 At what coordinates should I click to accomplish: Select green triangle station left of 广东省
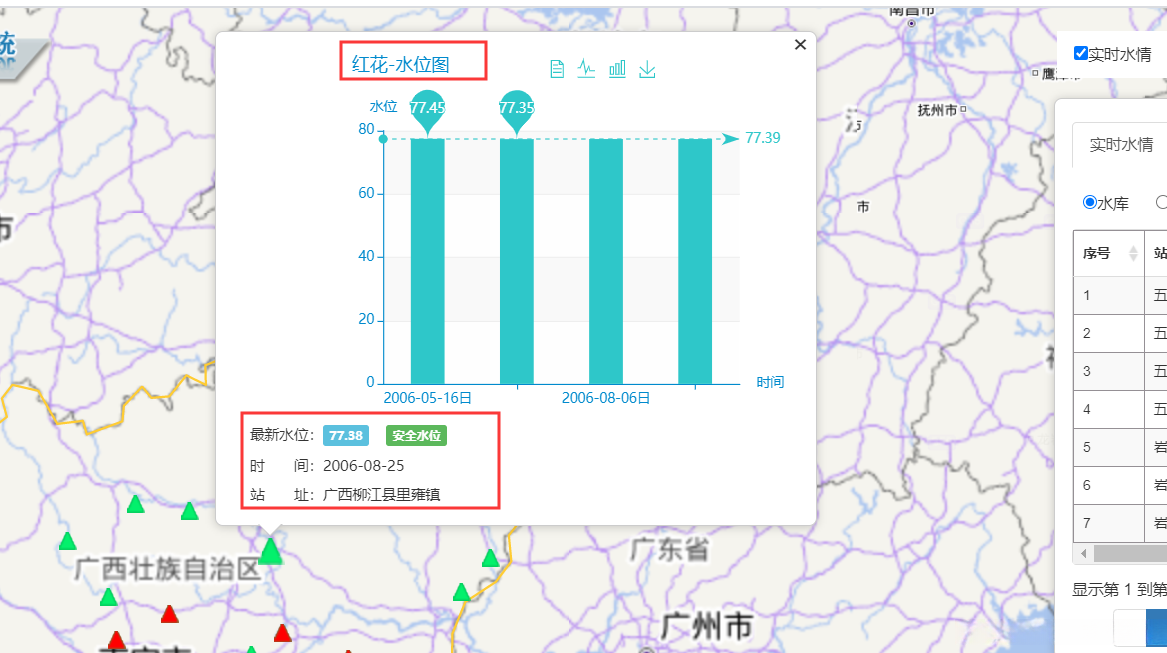coord(490,558)
